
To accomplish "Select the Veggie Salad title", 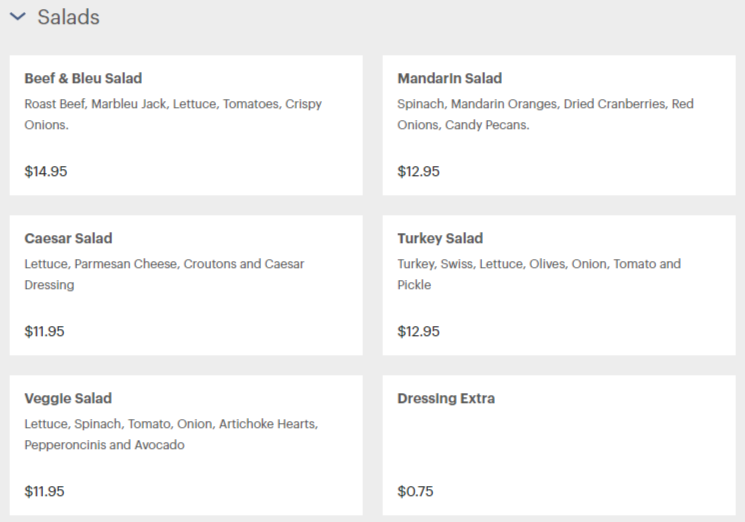I will [x=68, y=398].
